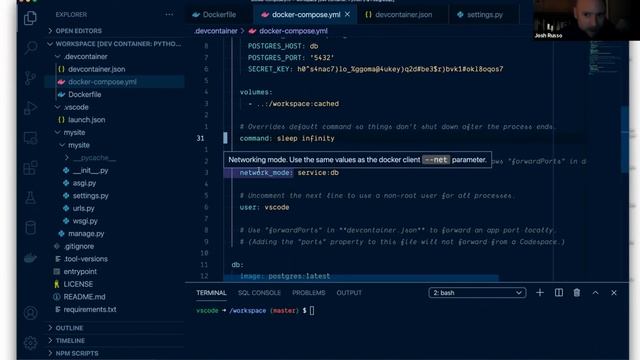Open the database SQL tools view
The width and height of the screenshot is (640, 360).
coord(30,228)
